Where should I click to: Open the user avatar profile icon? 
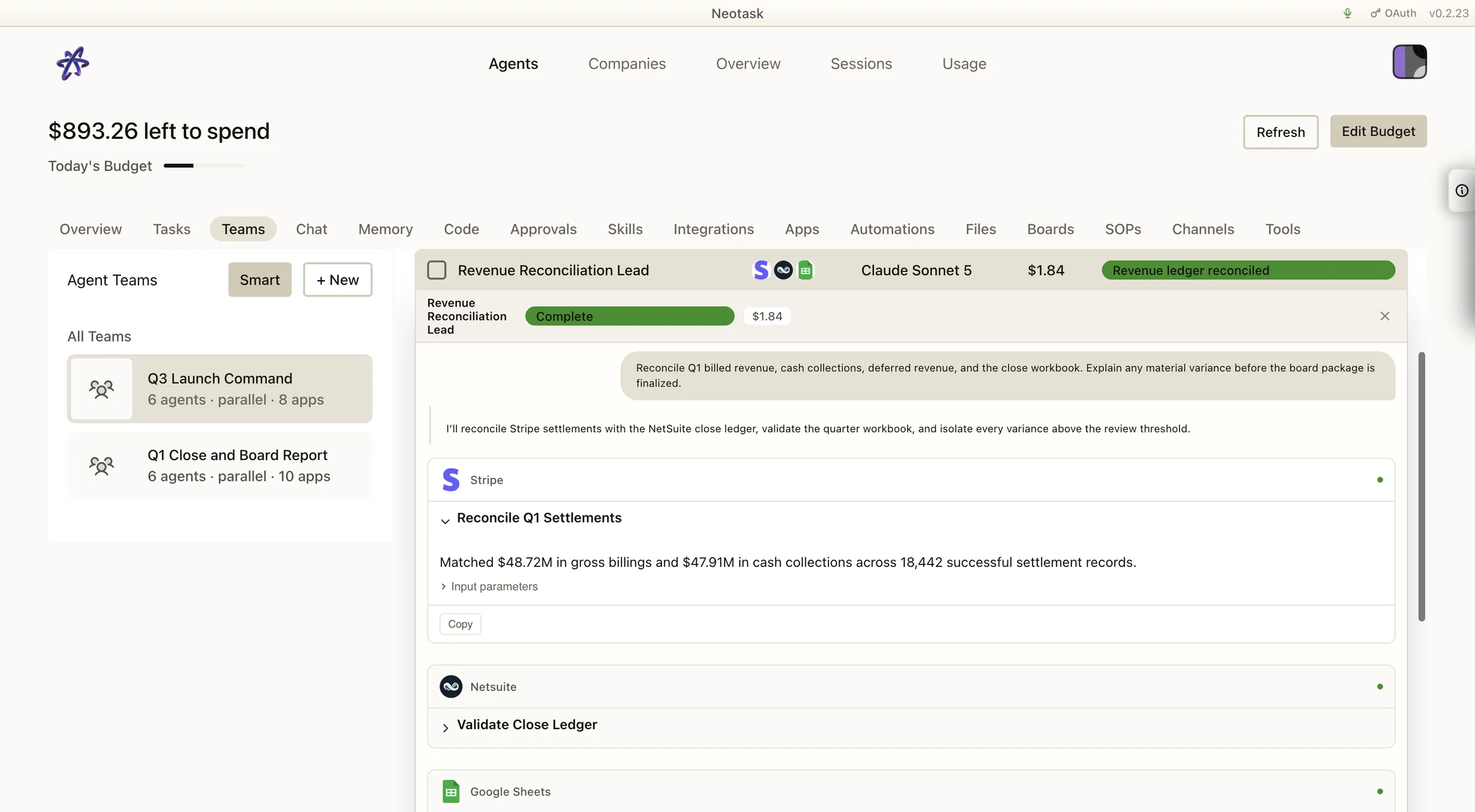[1409, 61]
